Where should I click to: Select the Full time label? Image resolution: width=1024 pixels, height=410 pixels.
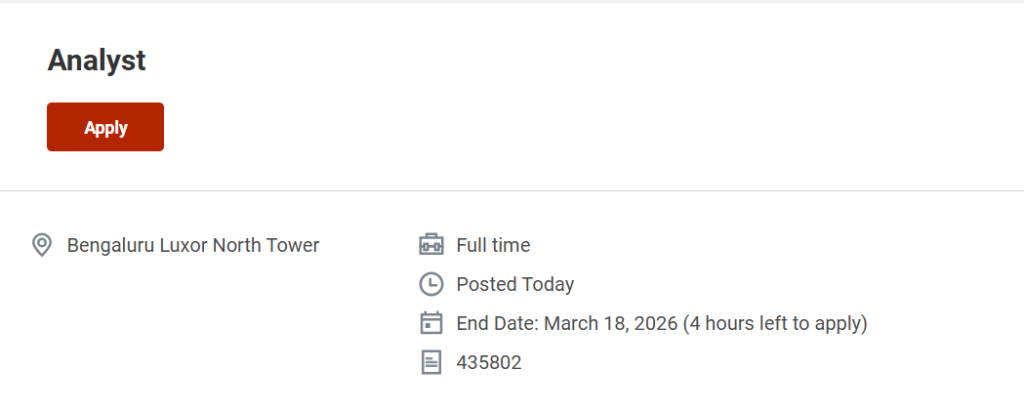click(493, 245)
